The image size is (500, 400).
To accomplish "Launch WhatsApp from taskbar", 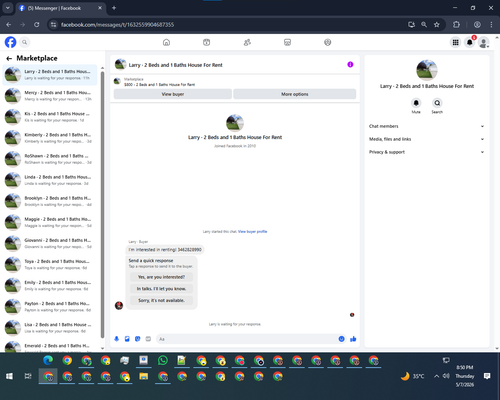I will [163, 360].
